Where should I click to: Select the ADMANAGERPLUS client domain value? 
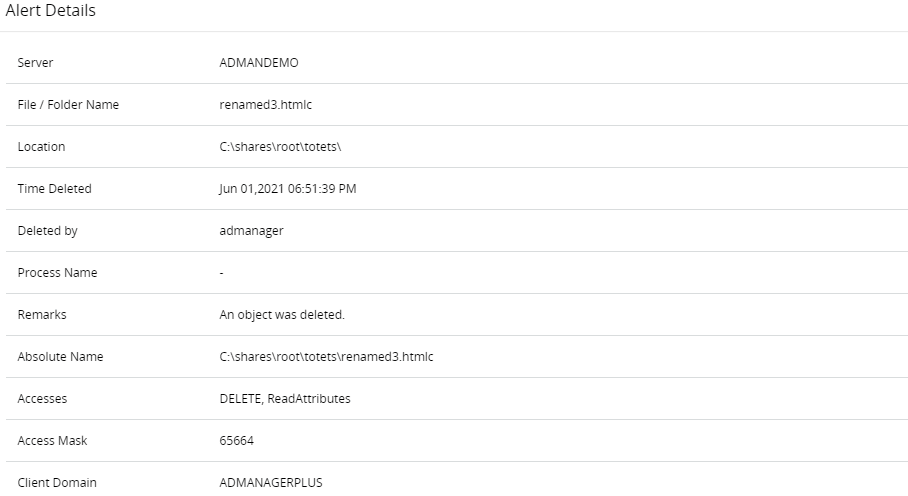(271, 483)
